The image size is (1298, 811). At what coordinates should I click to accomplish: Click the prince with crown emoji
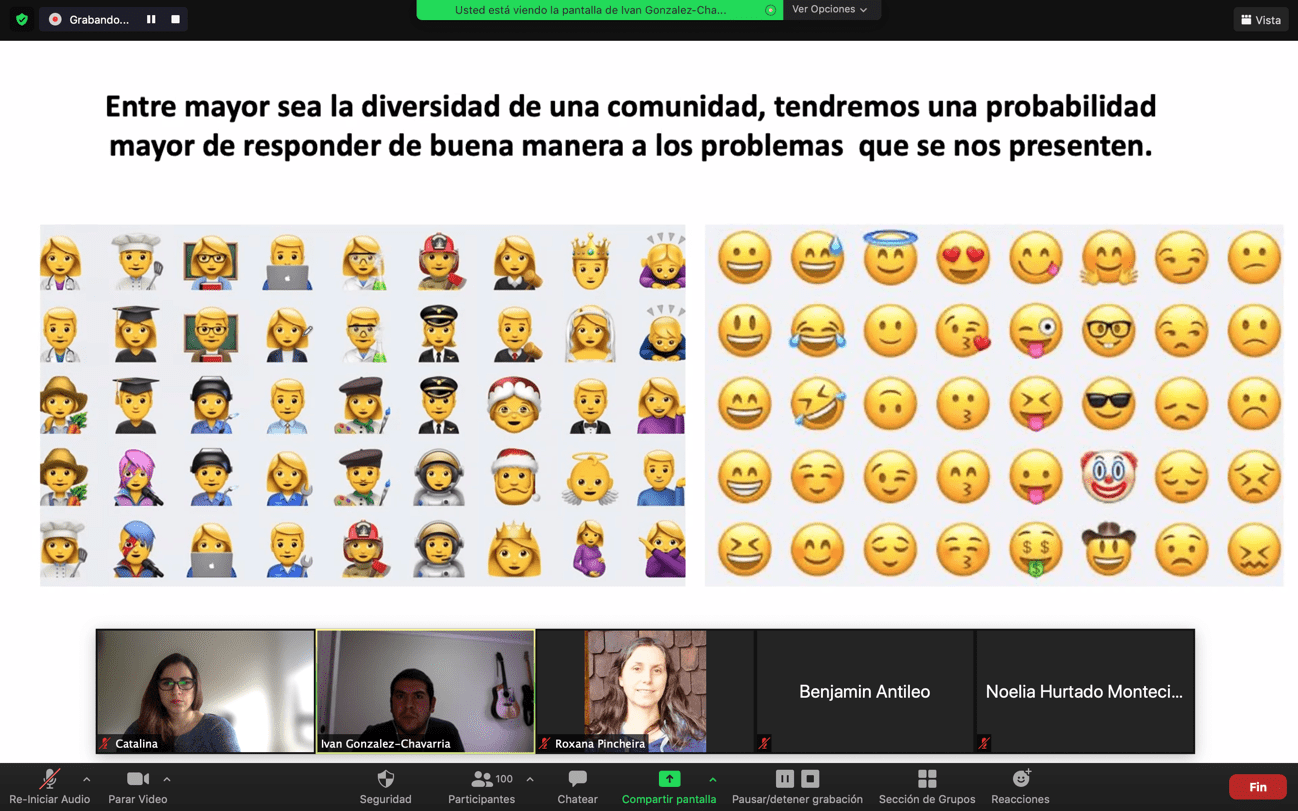(589, 260)
